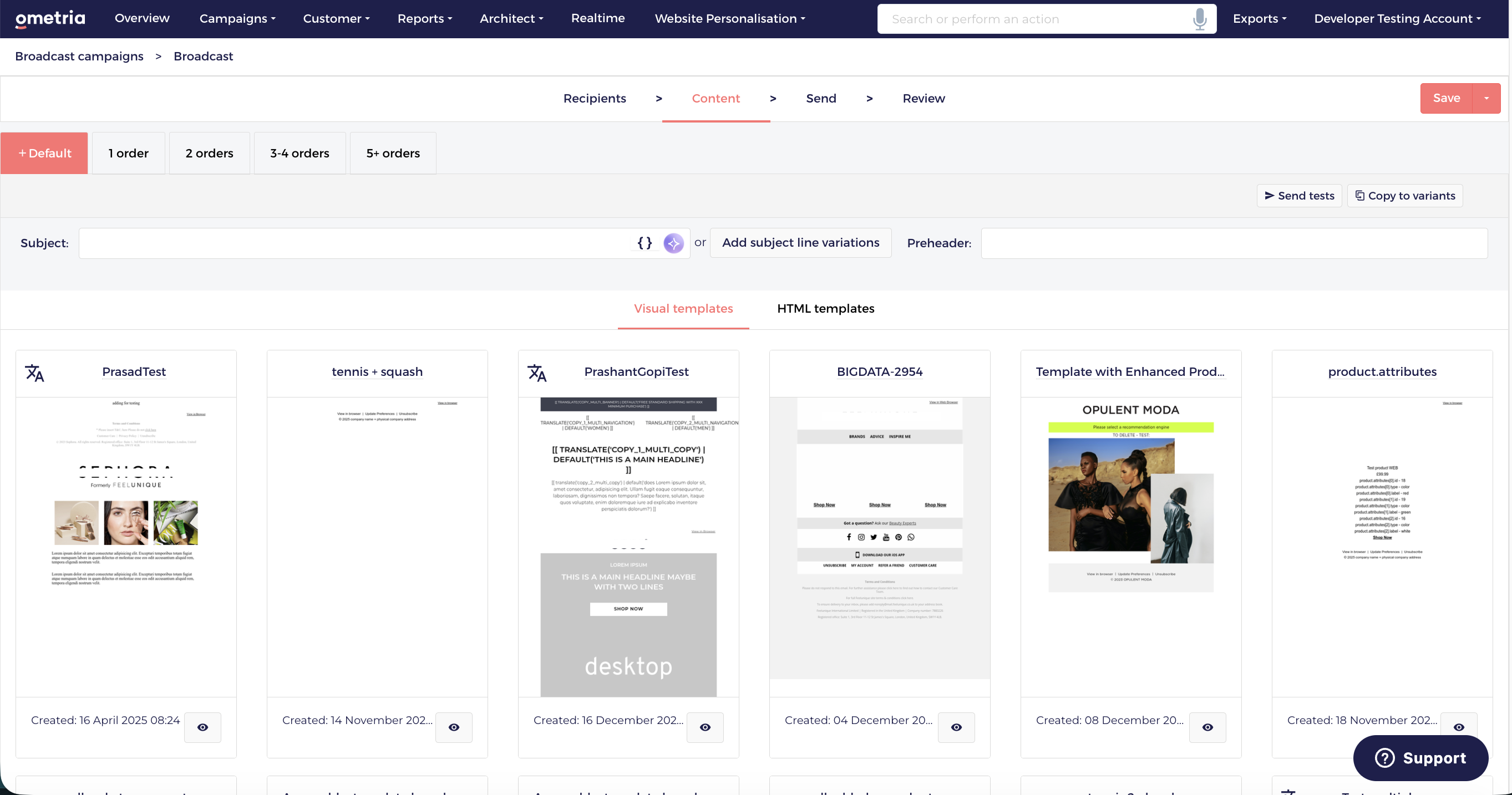Open the Support chat button
1512x795 pixels.
(1420, 757)
